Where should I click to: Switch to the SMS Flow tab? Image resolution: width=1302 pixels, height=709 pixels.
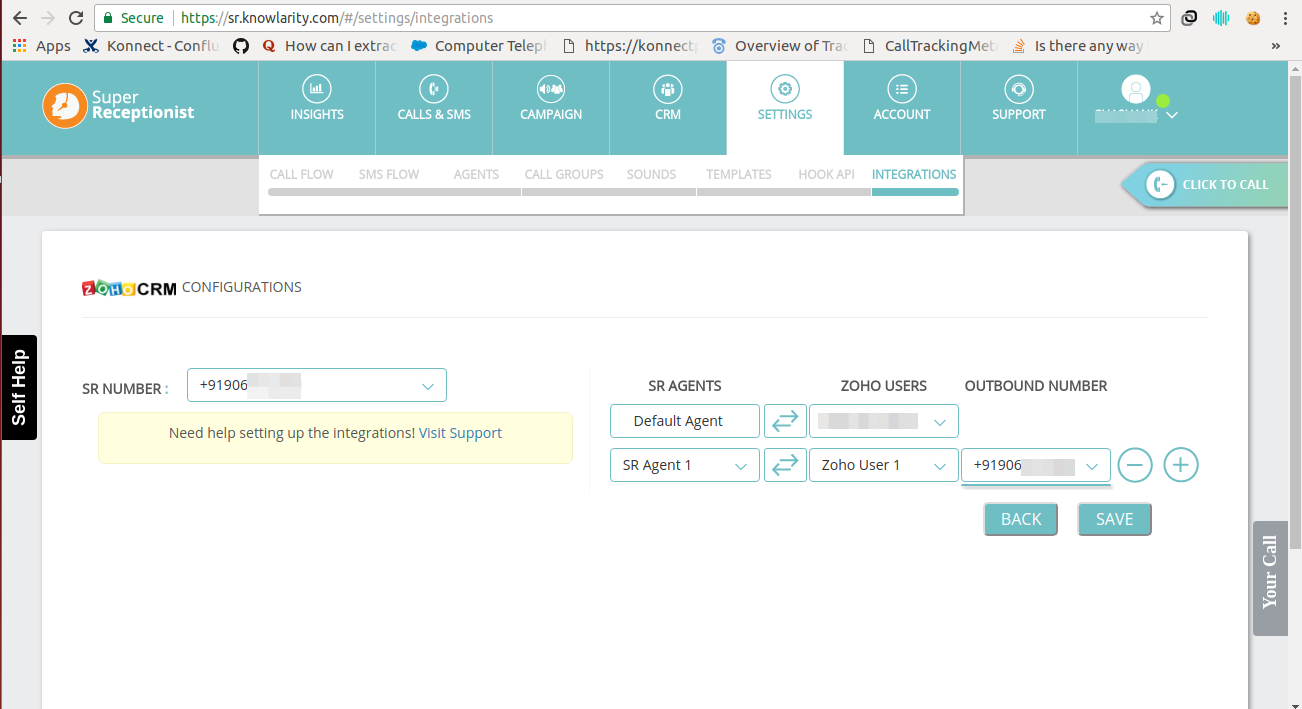(x=389, y=174)
